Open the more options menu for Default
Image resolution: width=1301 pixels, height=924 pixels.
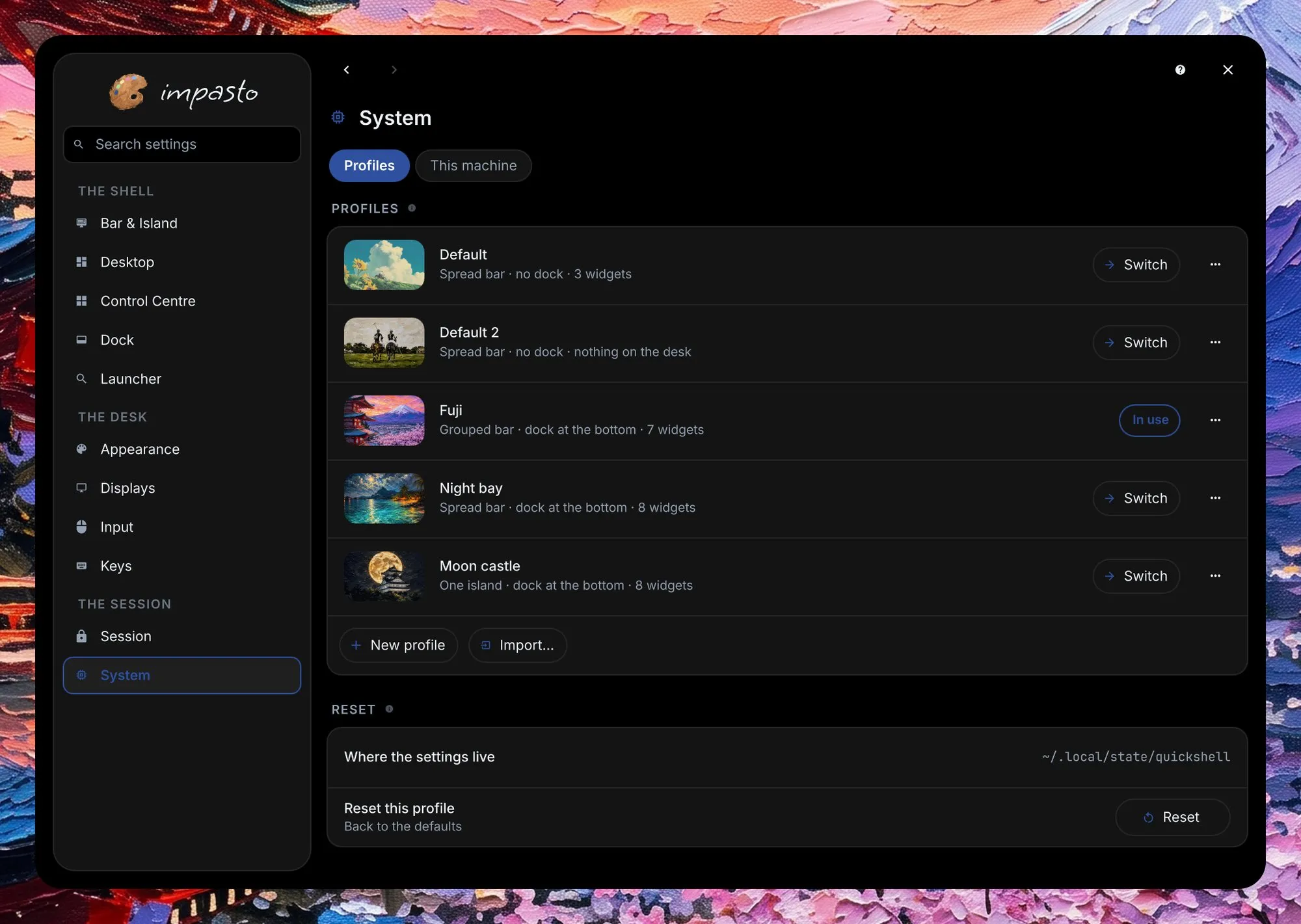click(x=1215, y=265)
